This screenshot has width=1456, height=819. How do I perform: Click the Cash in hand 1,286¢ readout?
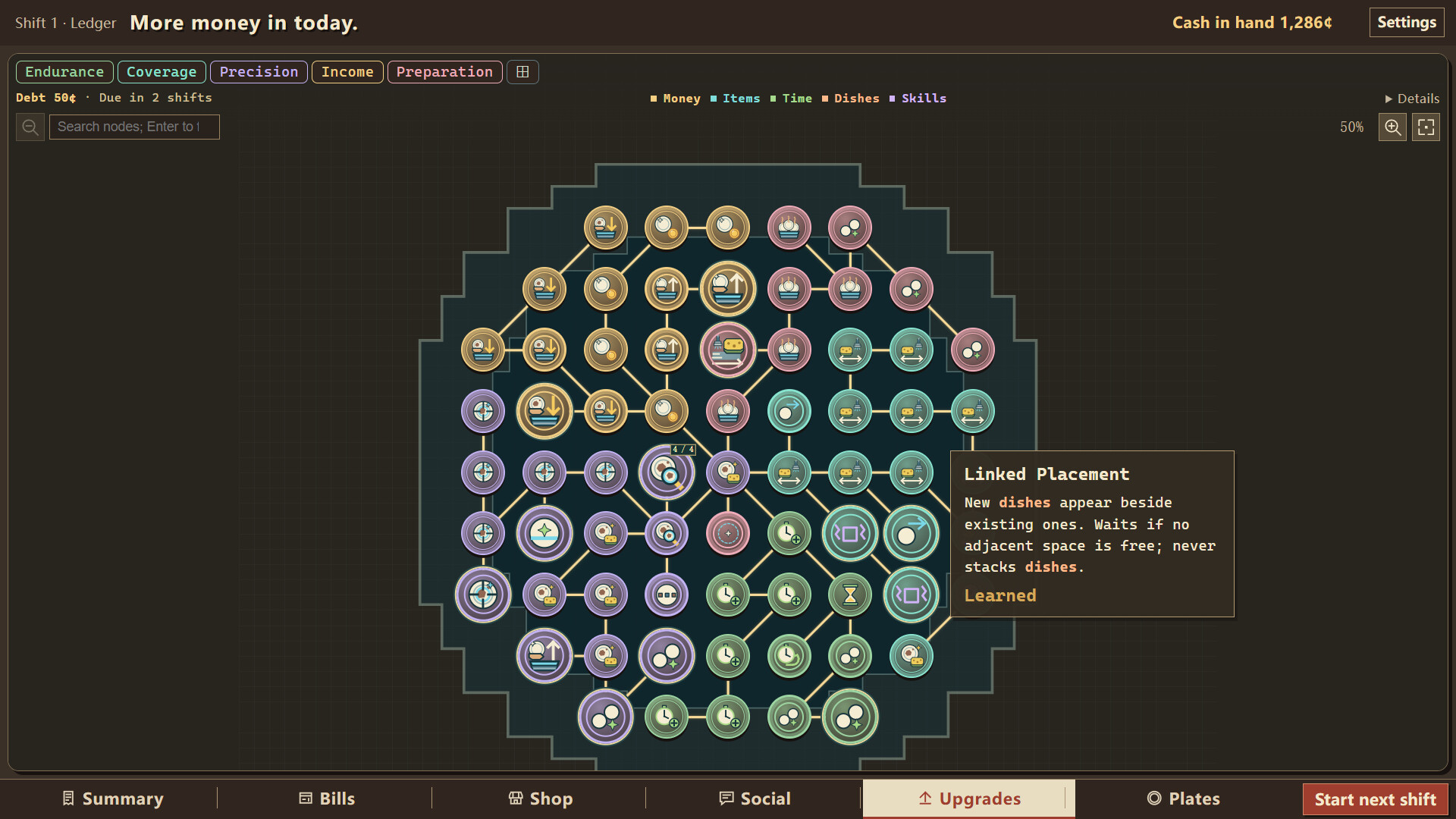point(1252,23)
